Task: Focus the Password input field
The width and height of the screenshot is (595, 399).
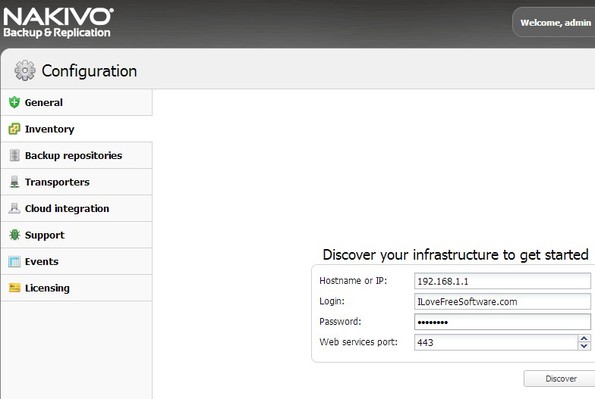Action: click(502, 322)
